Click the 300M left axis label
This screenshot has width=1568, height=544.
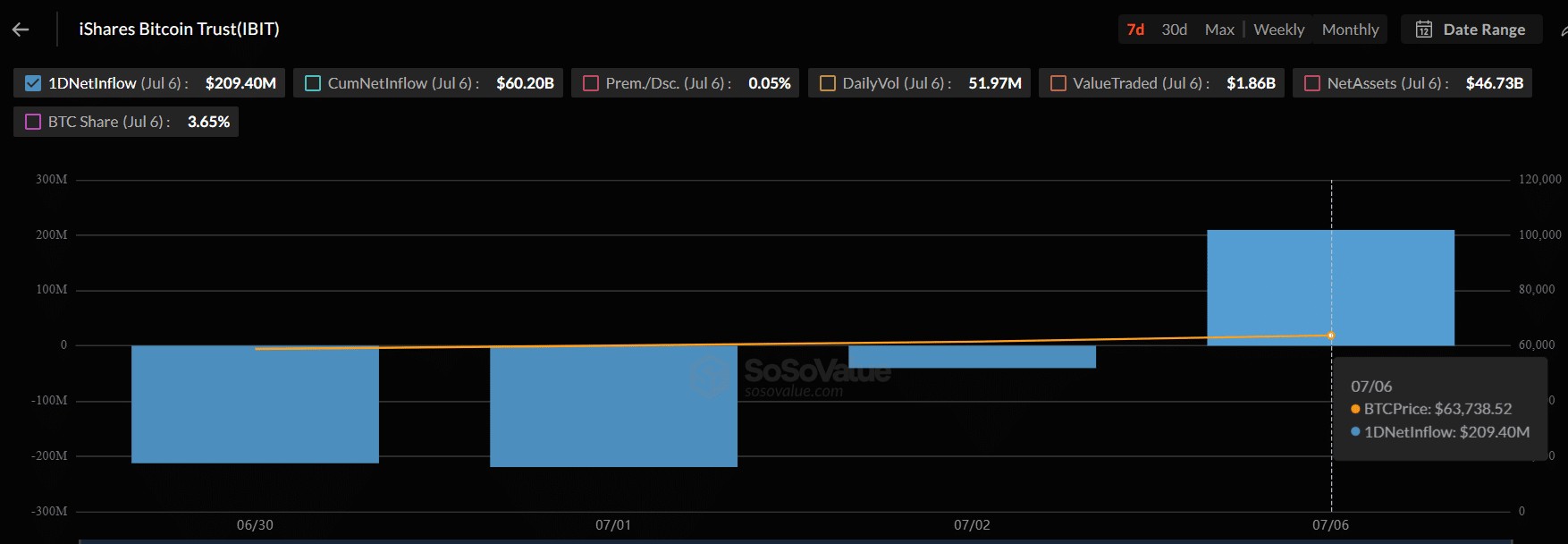(x=51, y=180)
